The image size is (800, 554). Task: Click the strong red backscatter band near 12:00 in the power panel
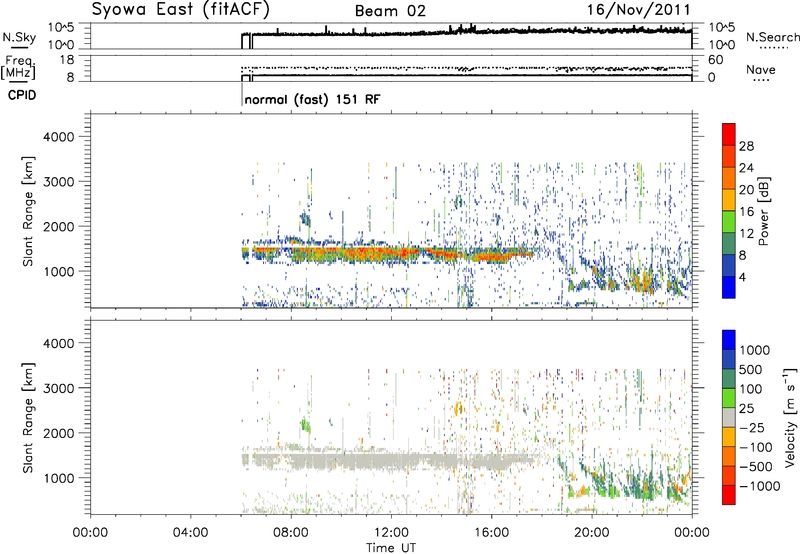click(391, 253)
